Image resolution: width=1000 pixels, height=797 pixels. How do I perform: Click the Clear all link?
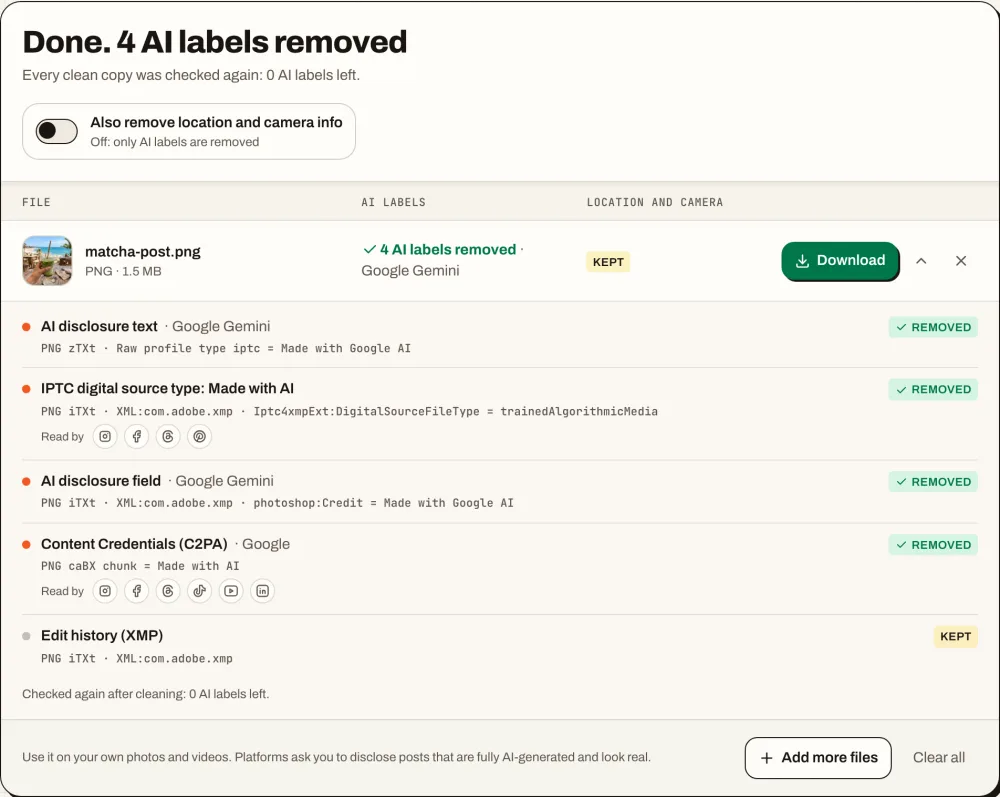tap(939, 757)
